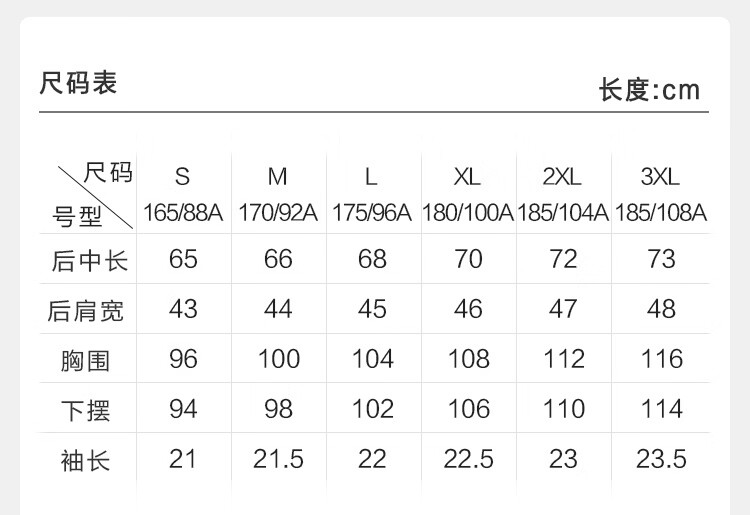Click the 后肩宽 row label
The width and height of the screenshot is (750, 515).
click(x=85, y=311)
